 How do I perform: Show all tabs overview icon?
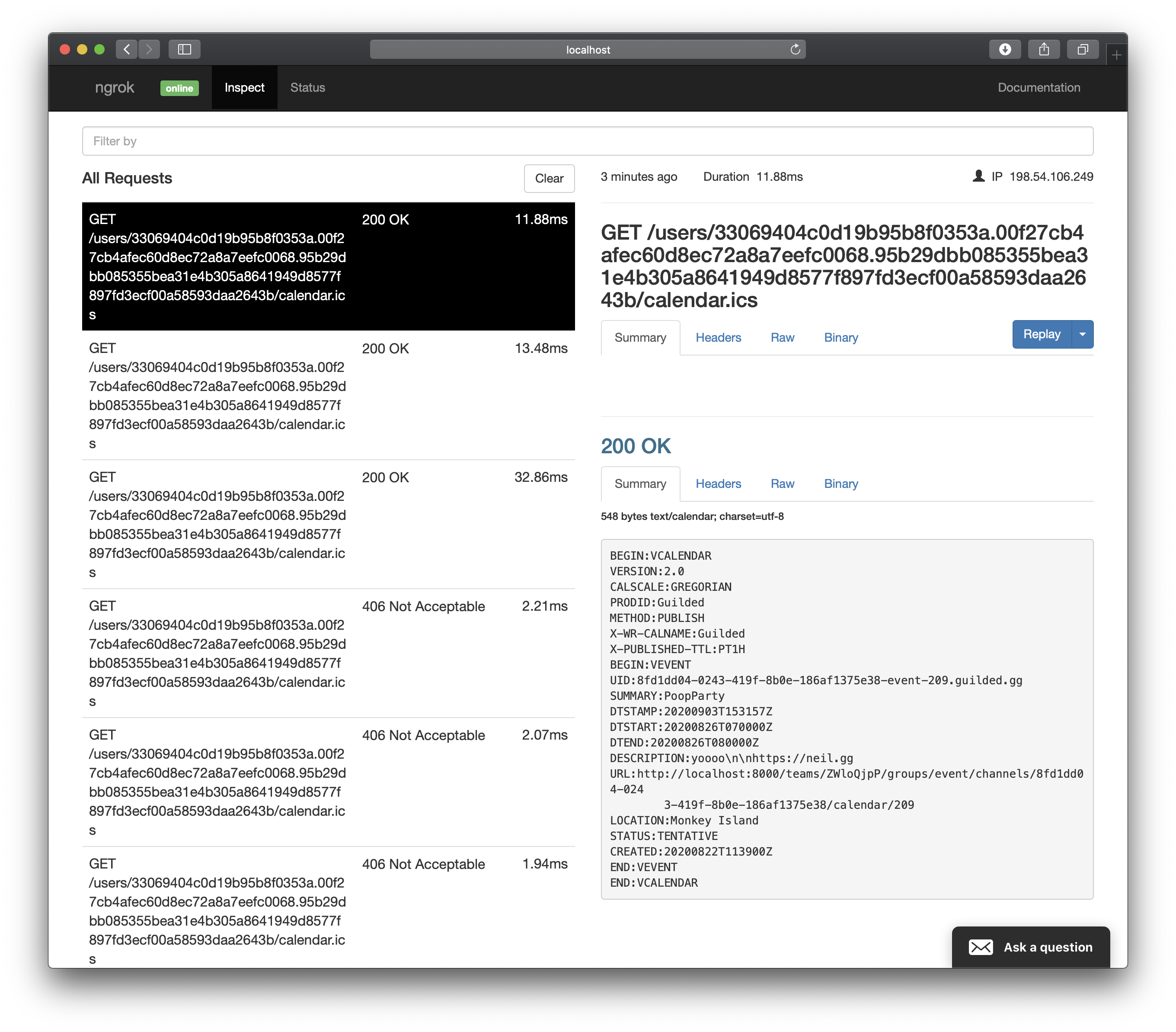tap(1083, 49)
